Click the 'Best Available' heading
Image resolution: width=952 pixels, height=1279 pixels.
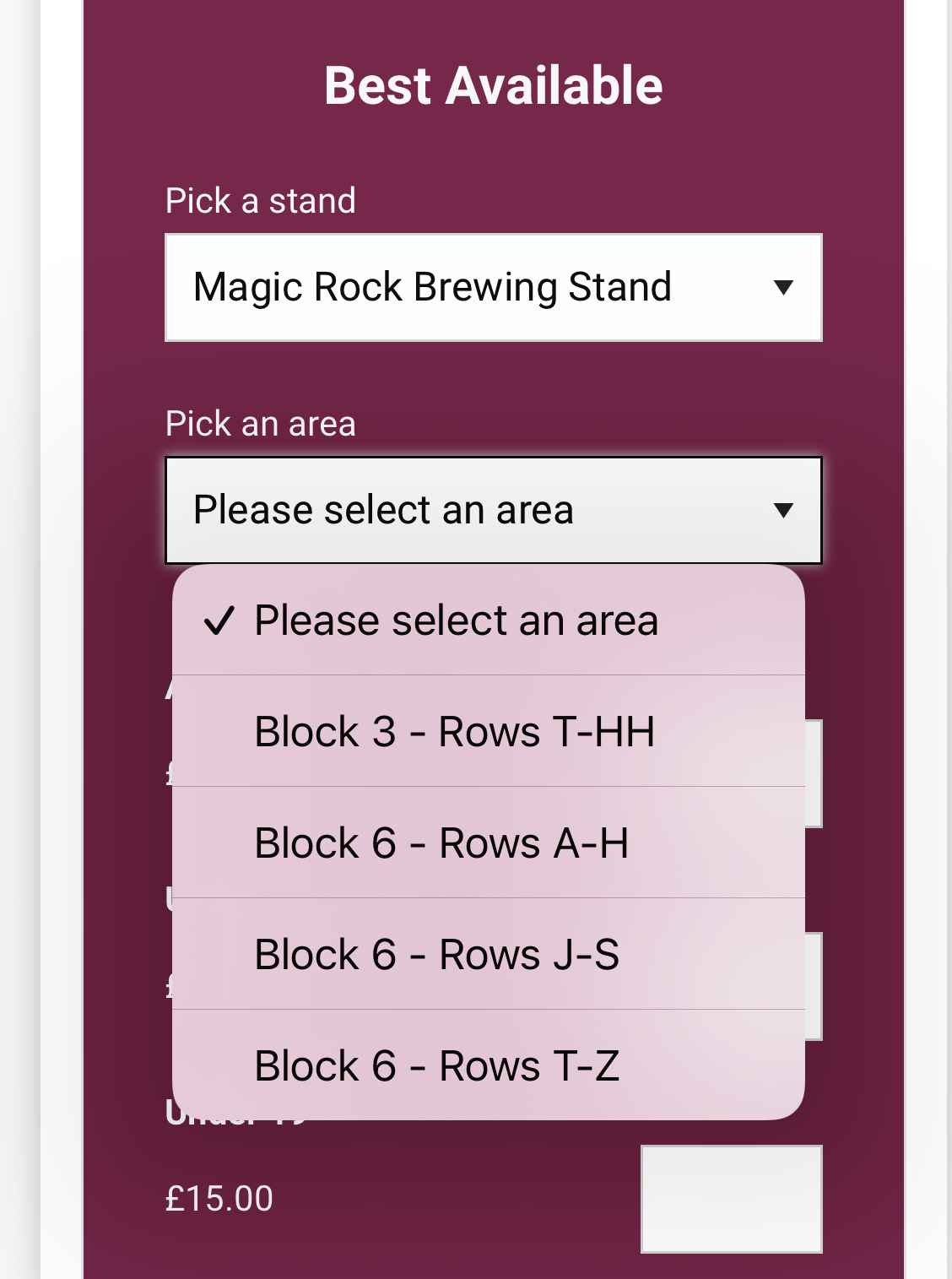pyautogui.click(x=493, y=86)
